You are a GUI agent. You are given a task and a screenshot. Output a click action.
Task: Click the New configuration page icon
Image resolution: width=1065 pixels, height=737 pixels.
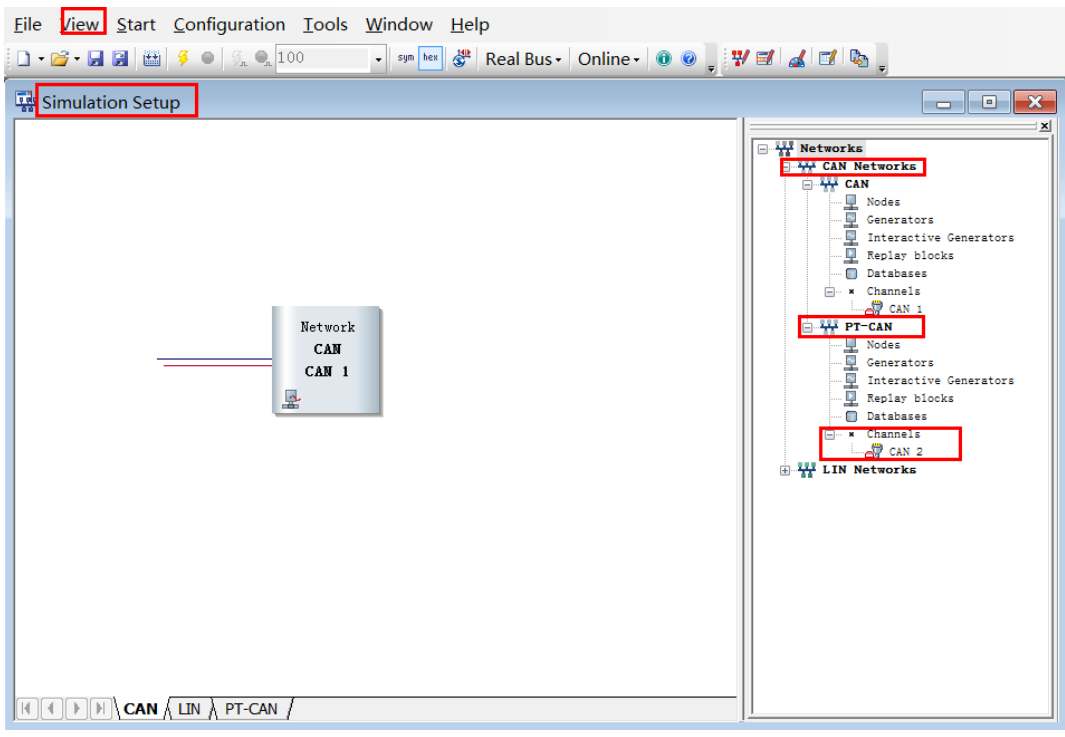pyautogui.click(x=24, y=59)
